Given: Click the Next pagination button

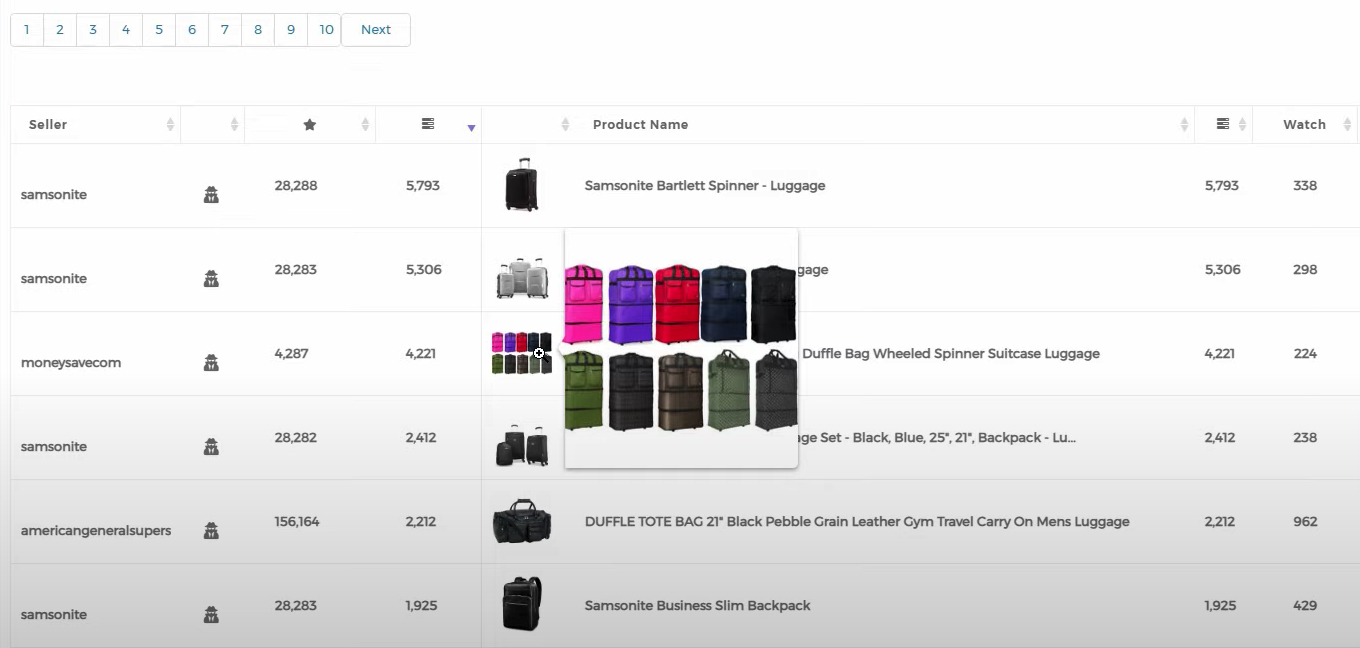Looking at the screenshot, I should (x=376, y=30).
